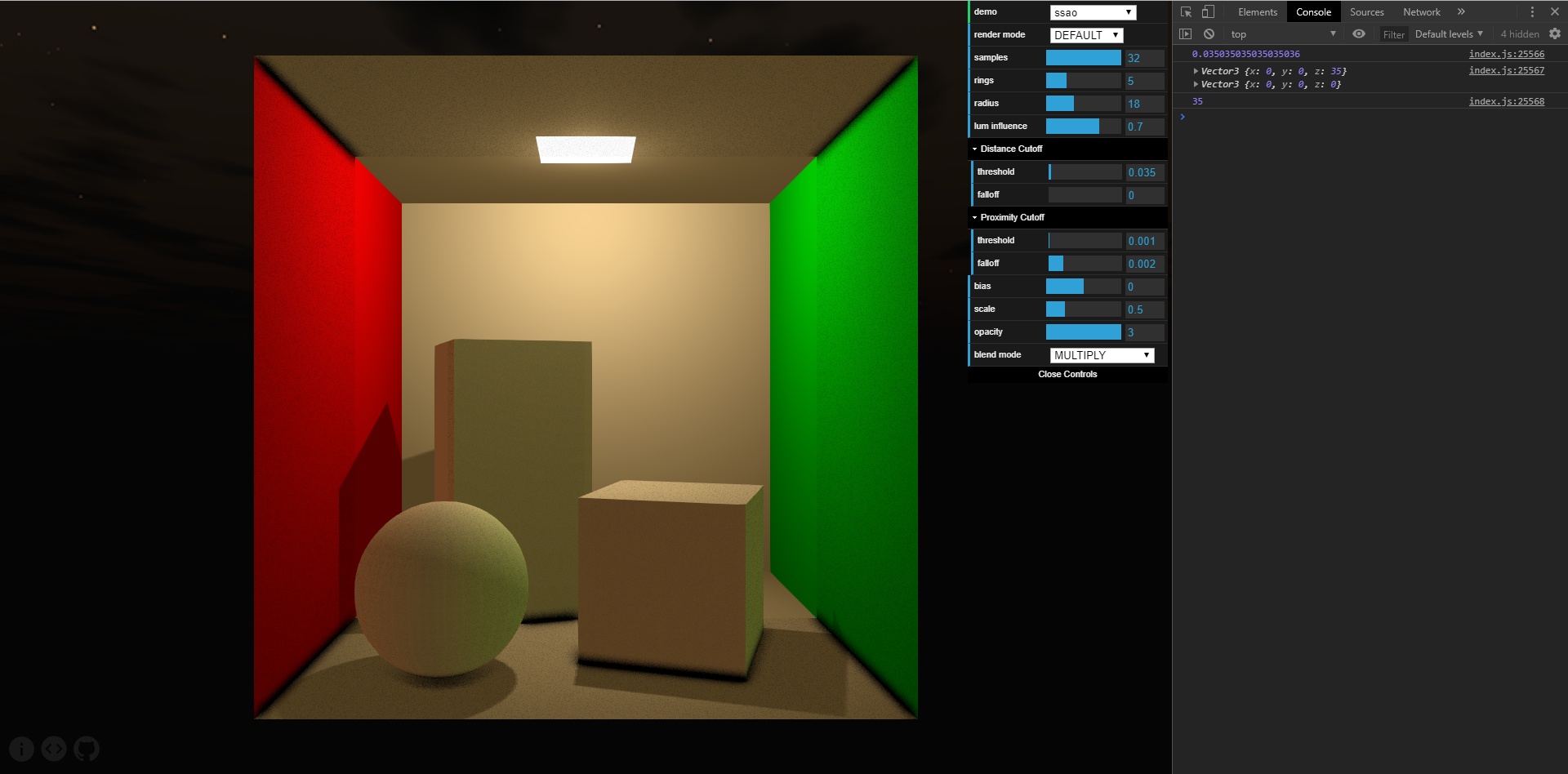Click the console Filter input box
The image size is (1568, 774).
[x=1394, y=34]
